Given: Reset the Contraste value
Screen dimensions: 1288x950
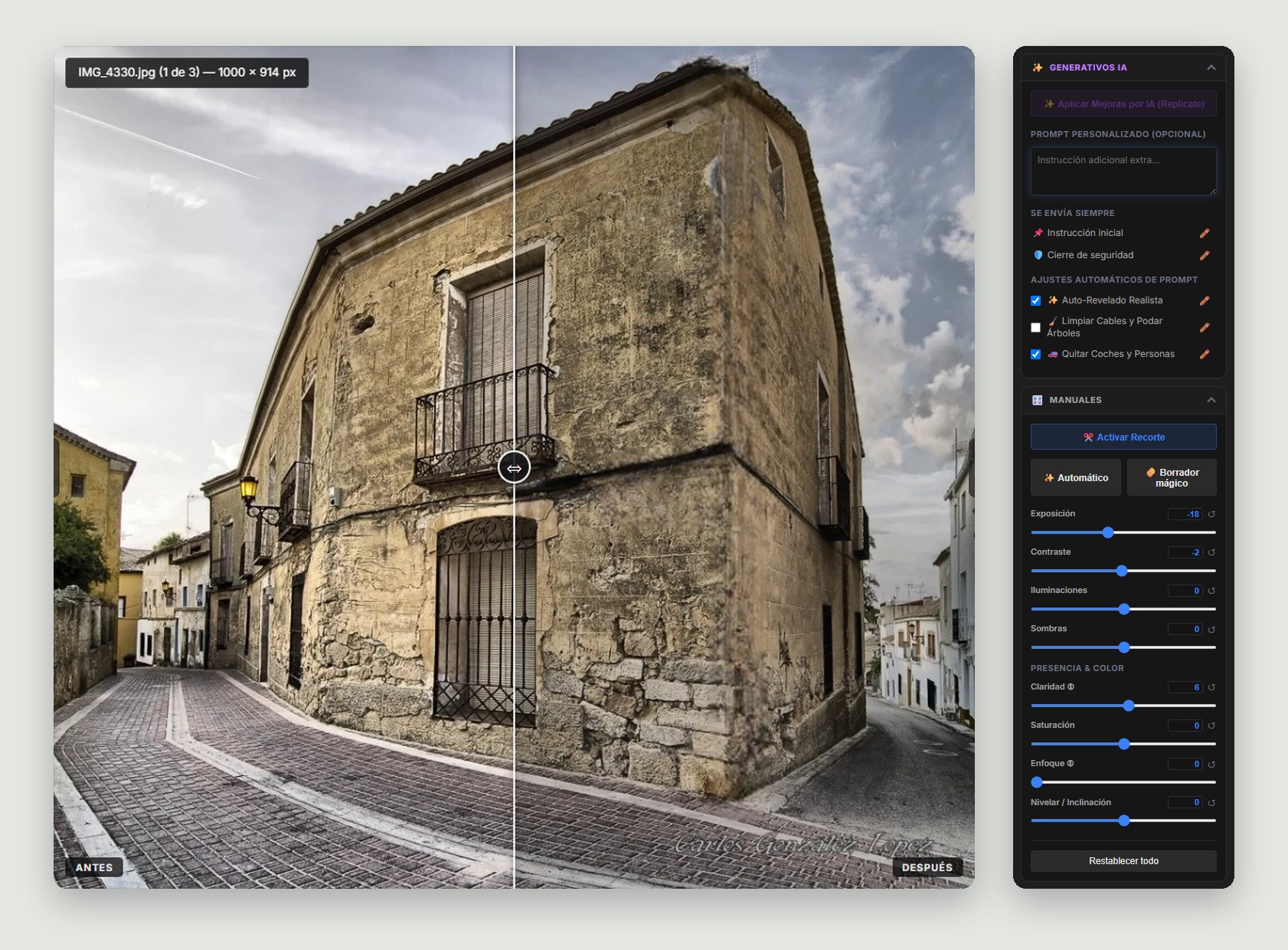Looking at the screenshot, I should (x=1211, y=552).
